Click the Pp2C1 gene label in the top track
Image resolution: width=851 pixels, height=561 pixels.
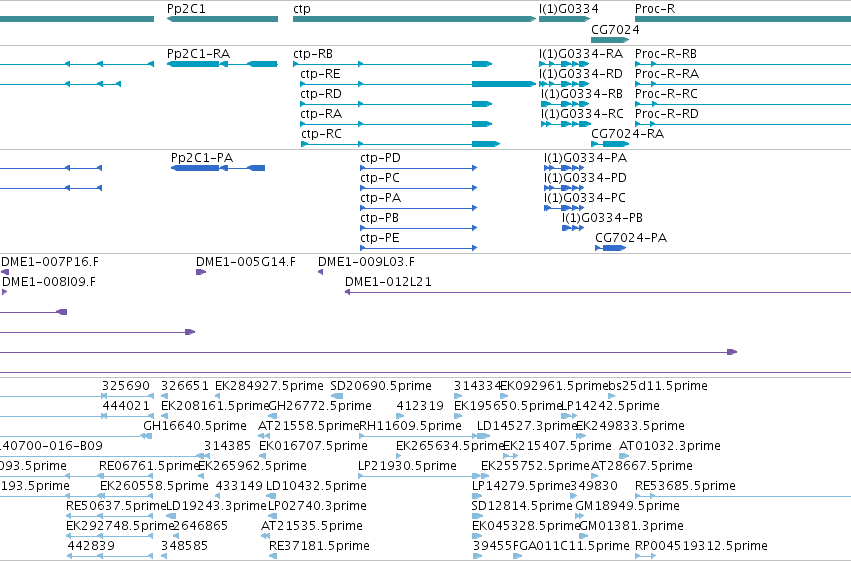click(x=186, y=9)
